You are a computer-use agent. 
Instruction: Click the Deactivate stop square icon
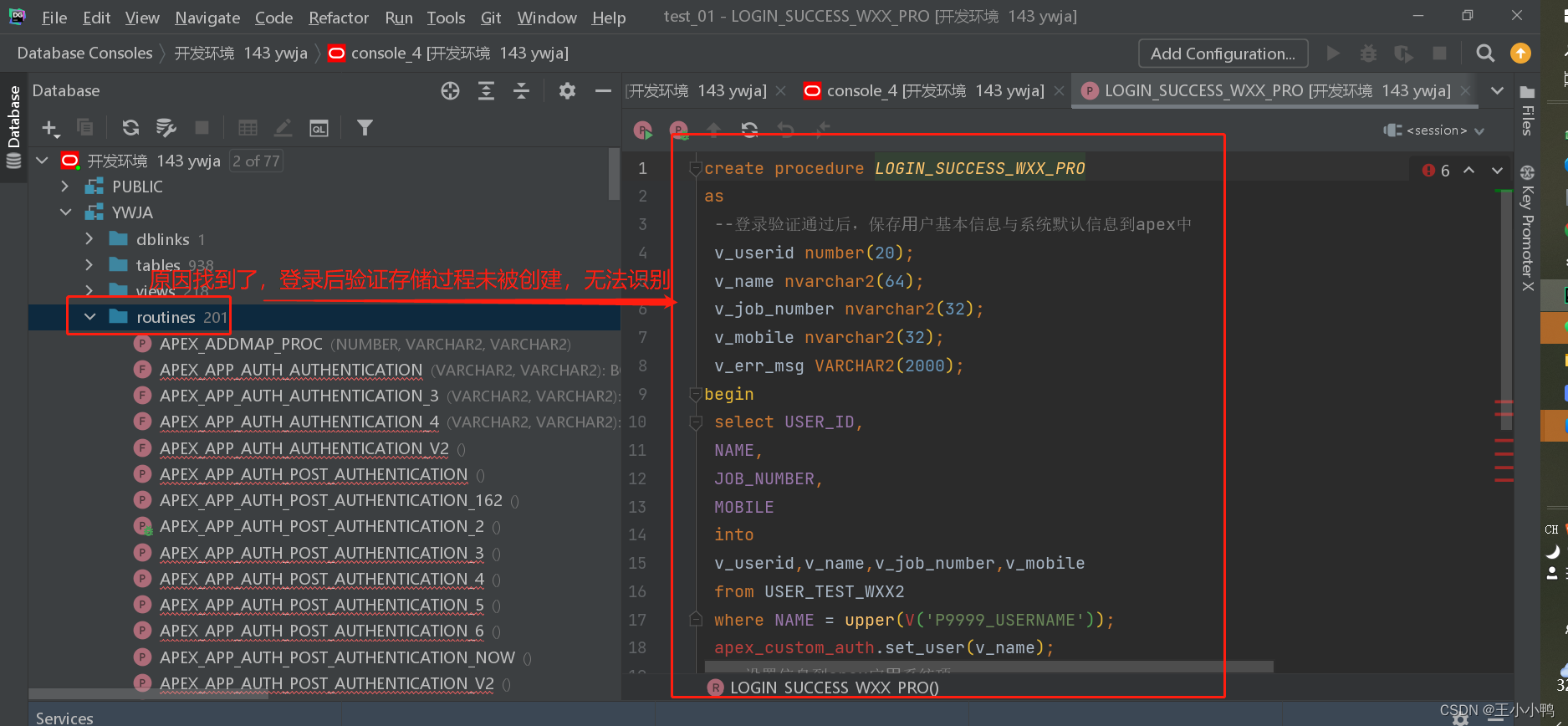(202, 127)
